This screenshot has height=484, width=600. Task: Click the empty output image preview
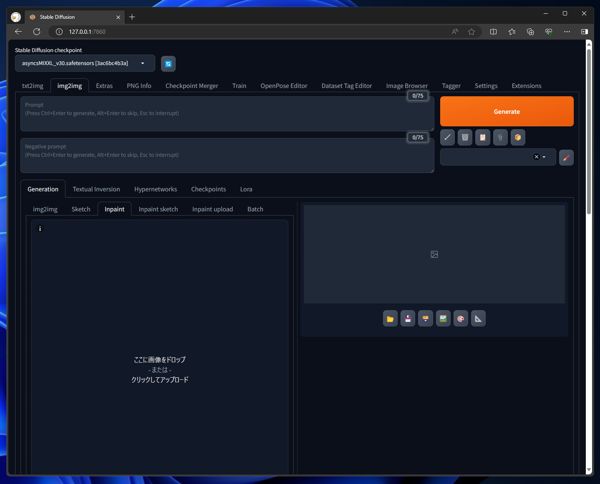pos(434,254)
